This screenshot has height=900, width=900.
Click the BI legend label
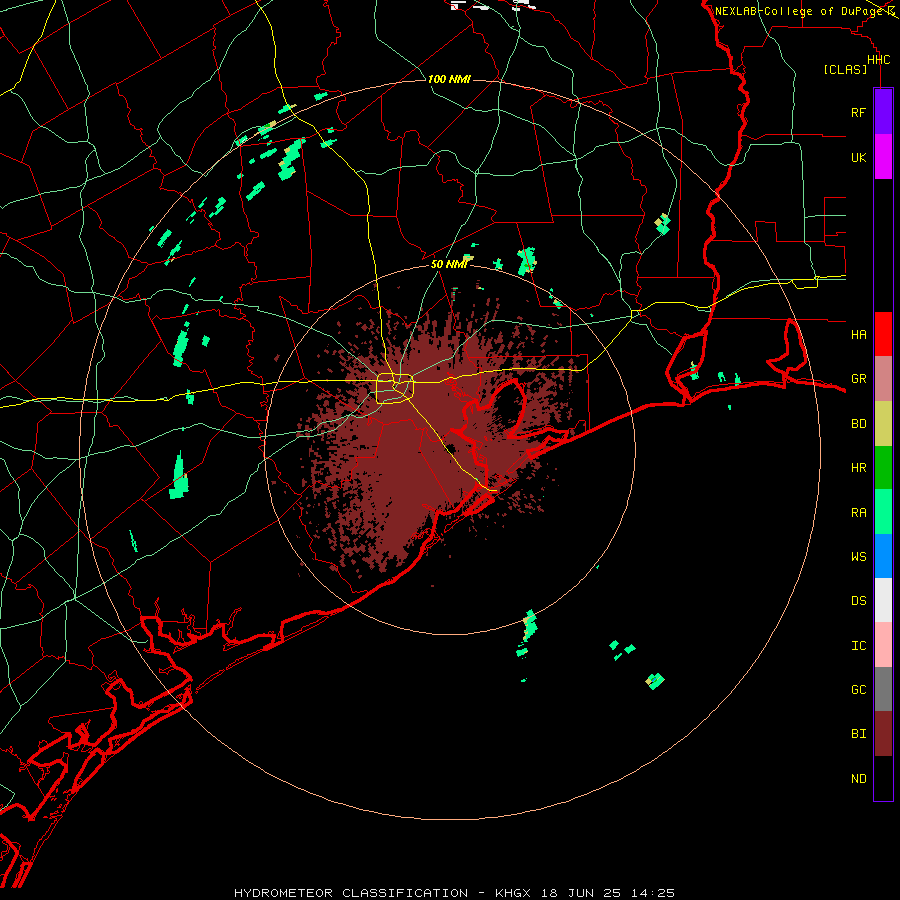point(858,734)
